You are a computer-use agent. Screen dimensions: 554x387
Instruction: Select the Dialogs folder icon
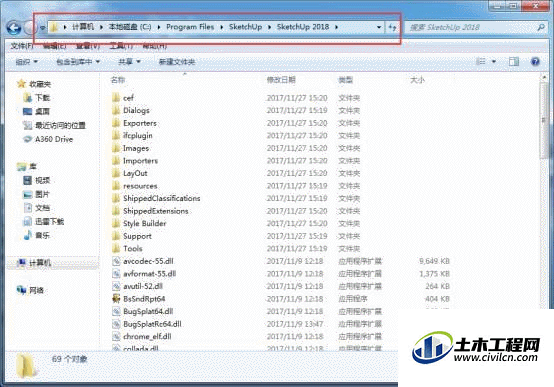tap(116, 110)
